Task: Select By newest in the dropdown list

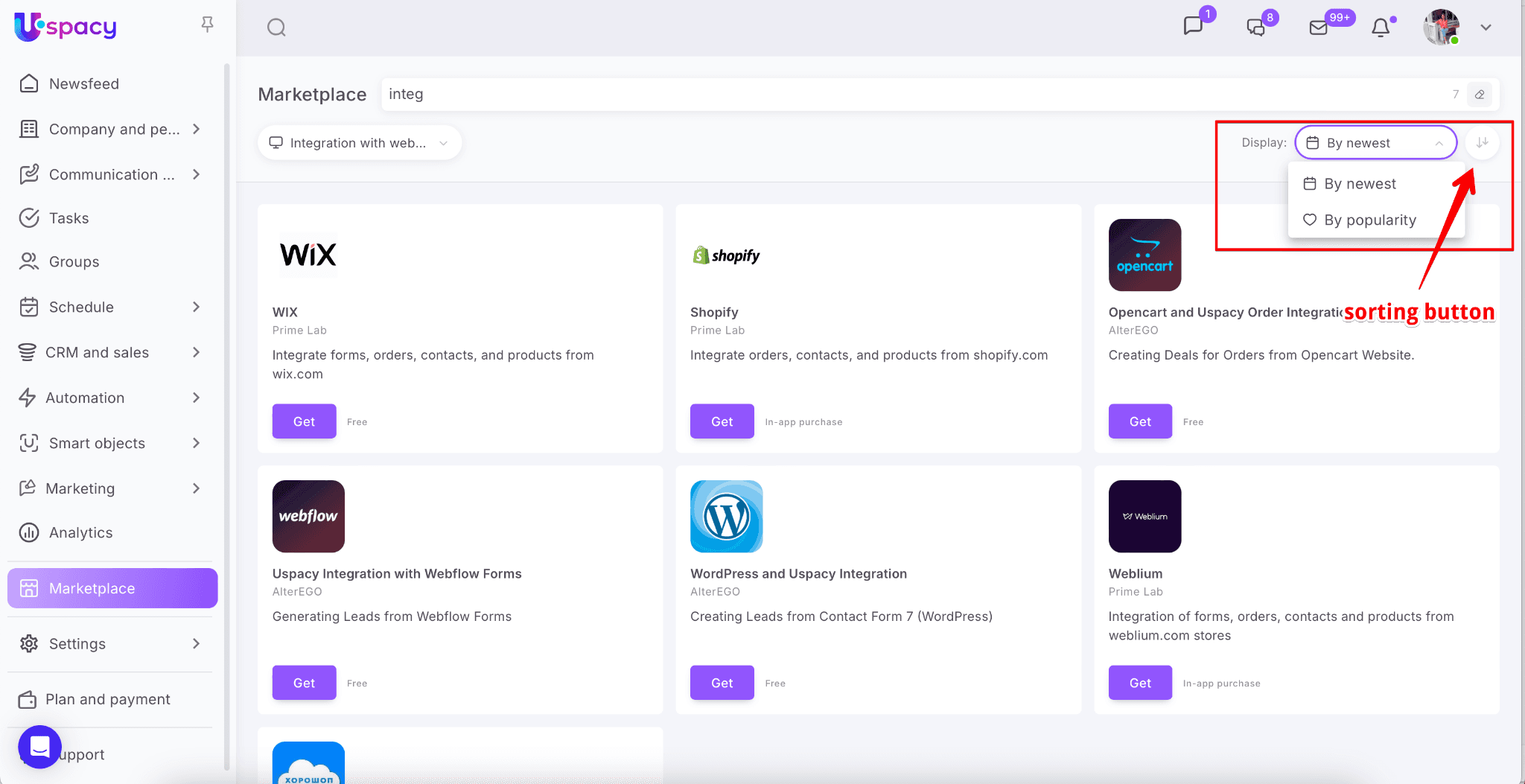Action: [1360, 184]
